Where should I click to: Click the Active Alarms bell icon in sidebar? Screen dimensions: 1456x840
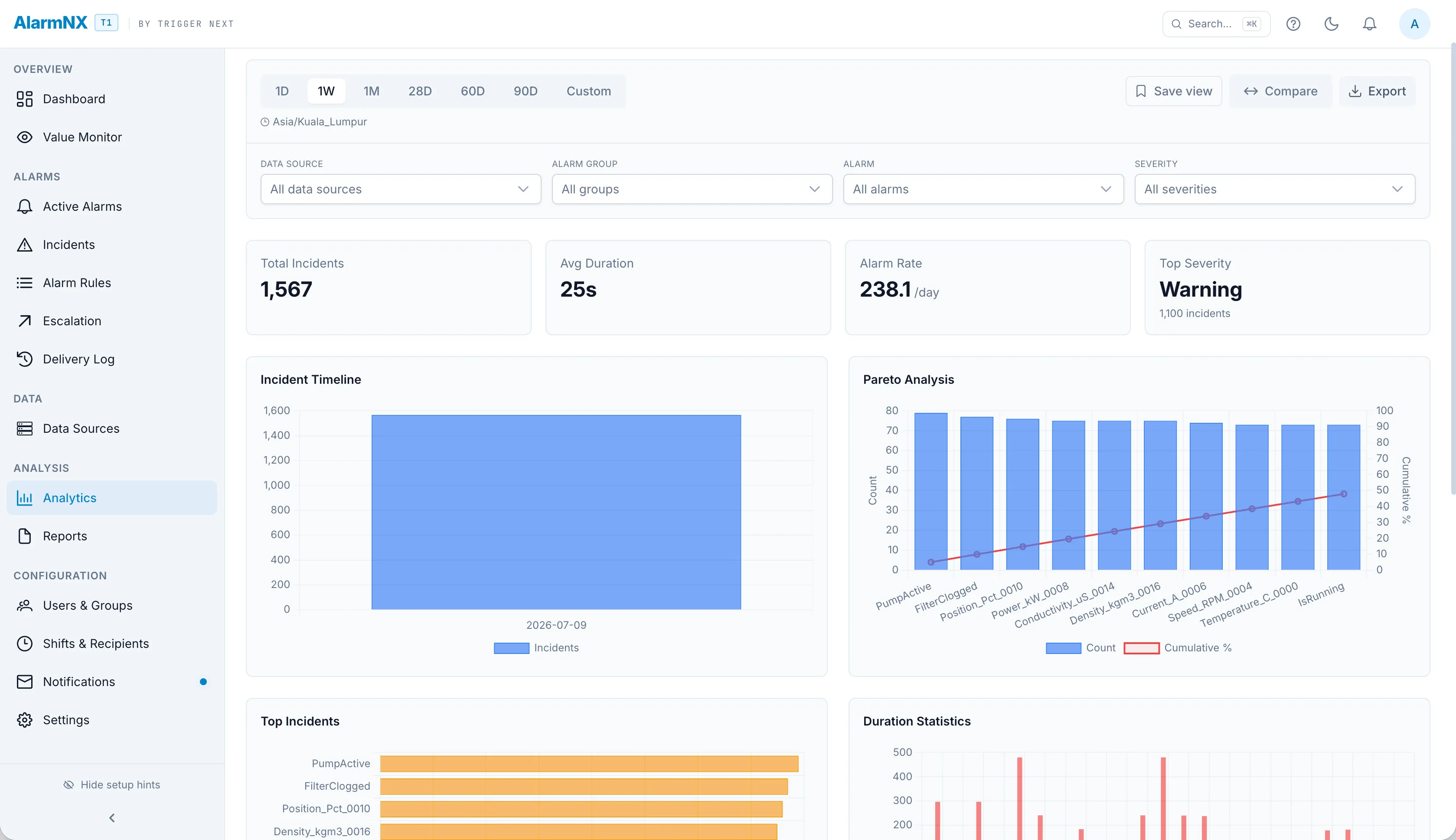[24, 206]
